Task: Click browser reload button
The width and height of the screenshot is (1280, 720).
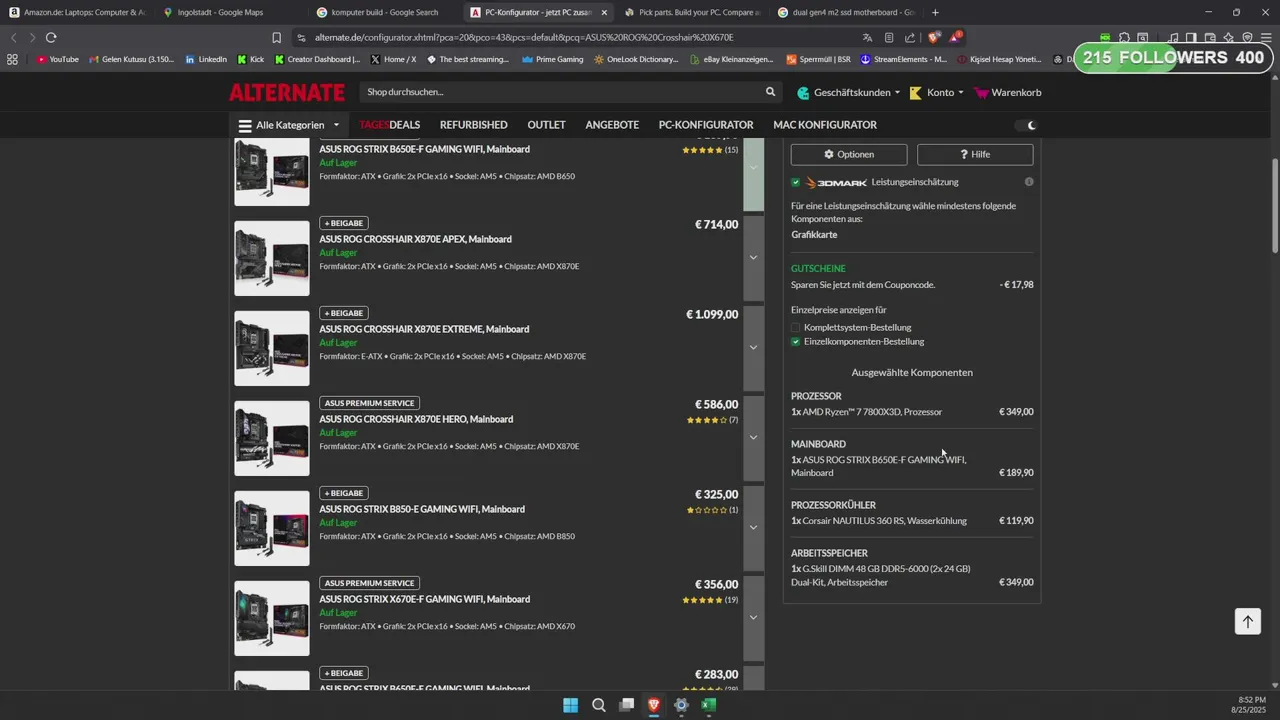Action: coord(51,37)
